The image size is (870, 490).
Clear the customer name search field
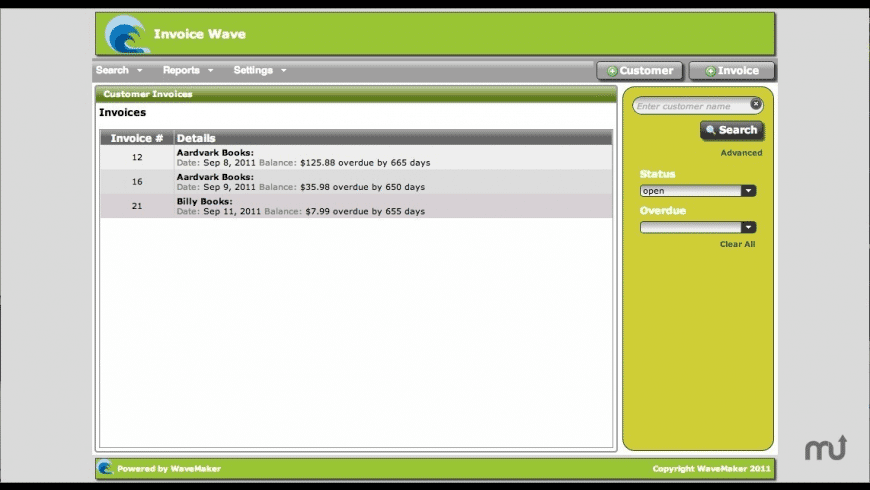coord(756,104)
